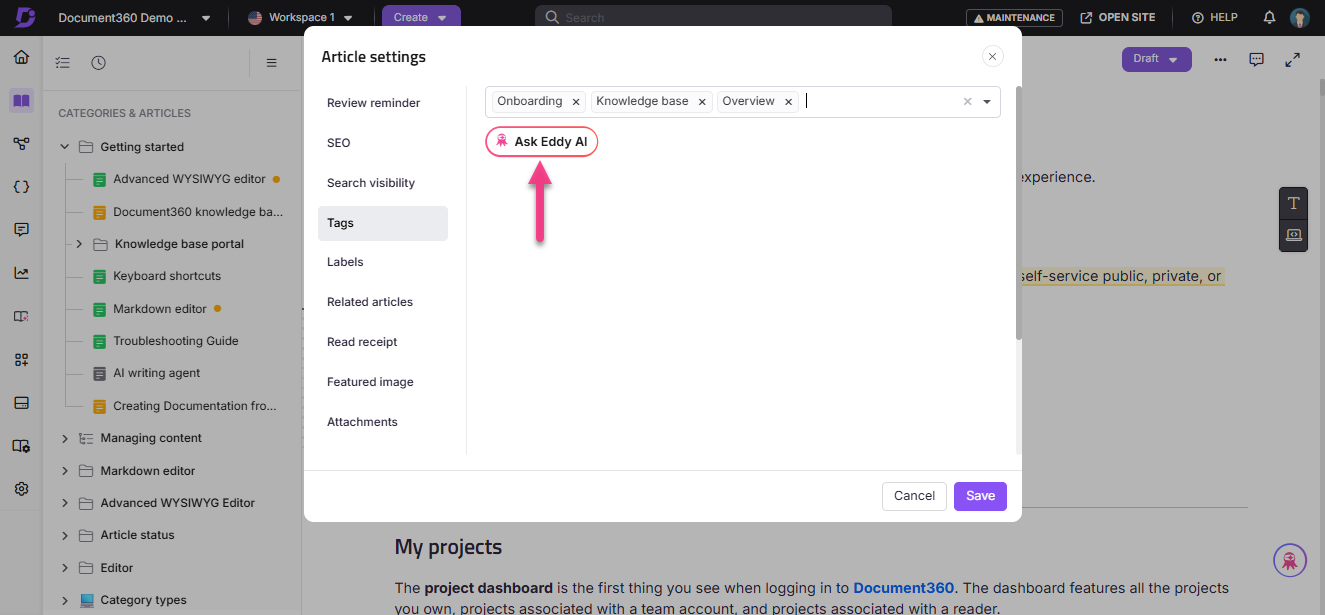Image resolution: width=1325 pixels, height=615 pixels.
Task: Collapse the Getting started category
Action: [x=64, y=146]
